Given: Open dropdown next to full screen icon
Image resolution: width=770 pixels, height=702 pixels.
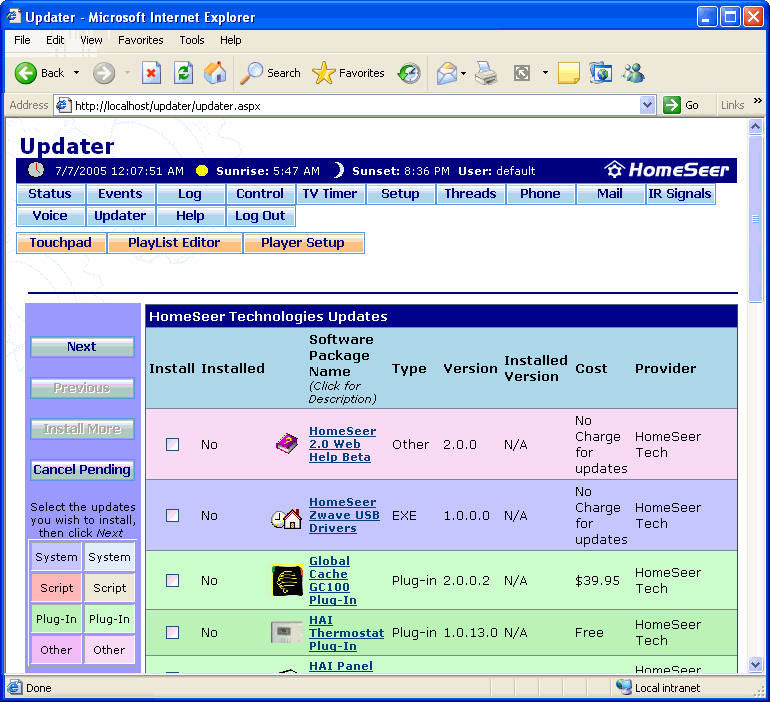Looking at the screenshot, I should [x=545, y=73].
